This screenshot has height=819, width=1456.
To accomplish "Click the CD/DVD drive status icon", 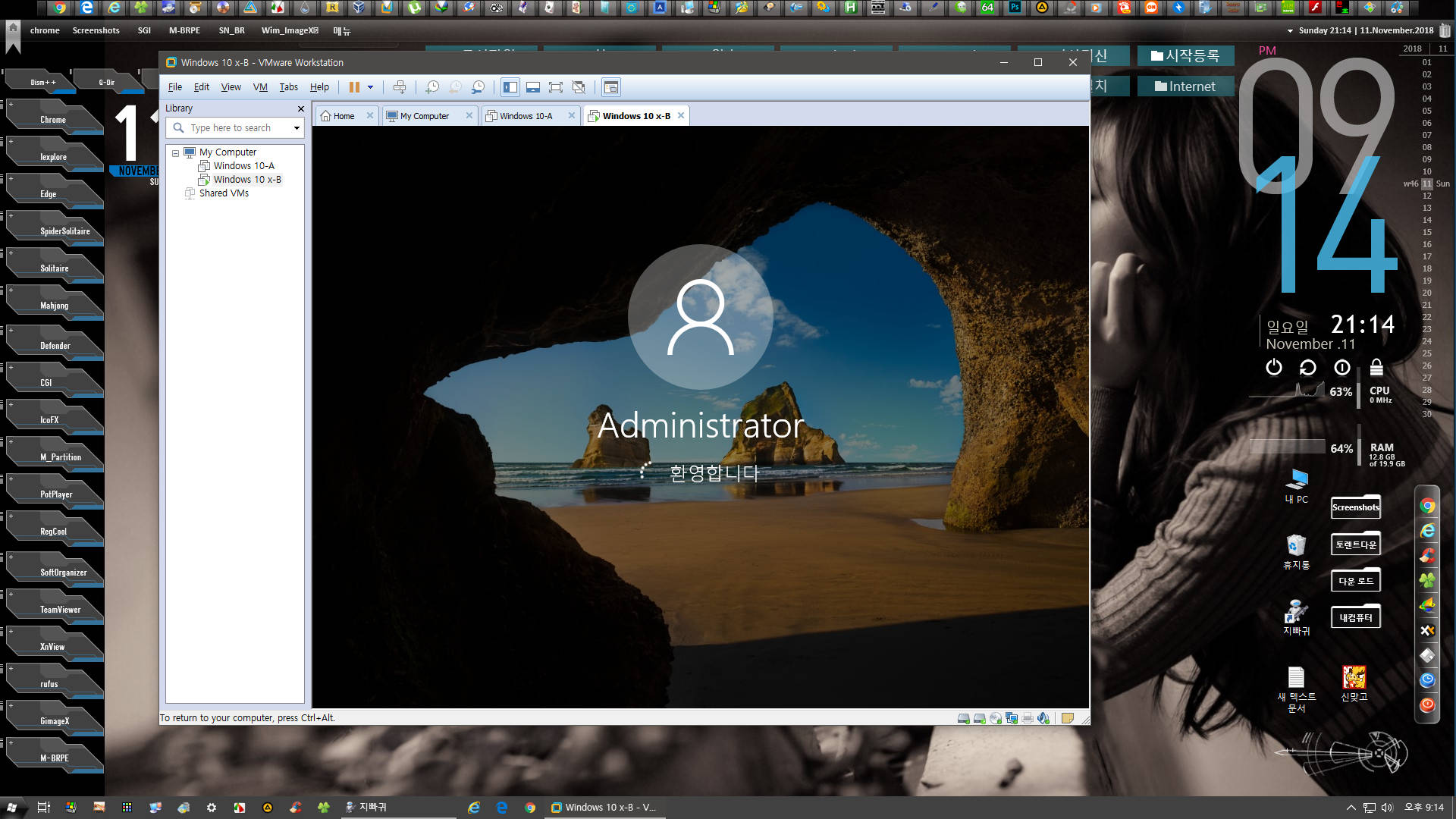I will tap(996, 718).
